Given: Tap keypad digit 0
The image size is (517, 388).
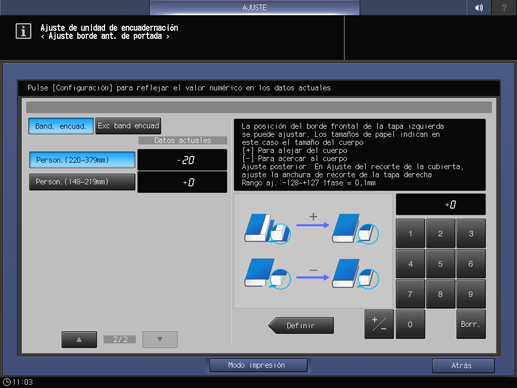Looking at the screenshot, I should (x=410, y=324).
